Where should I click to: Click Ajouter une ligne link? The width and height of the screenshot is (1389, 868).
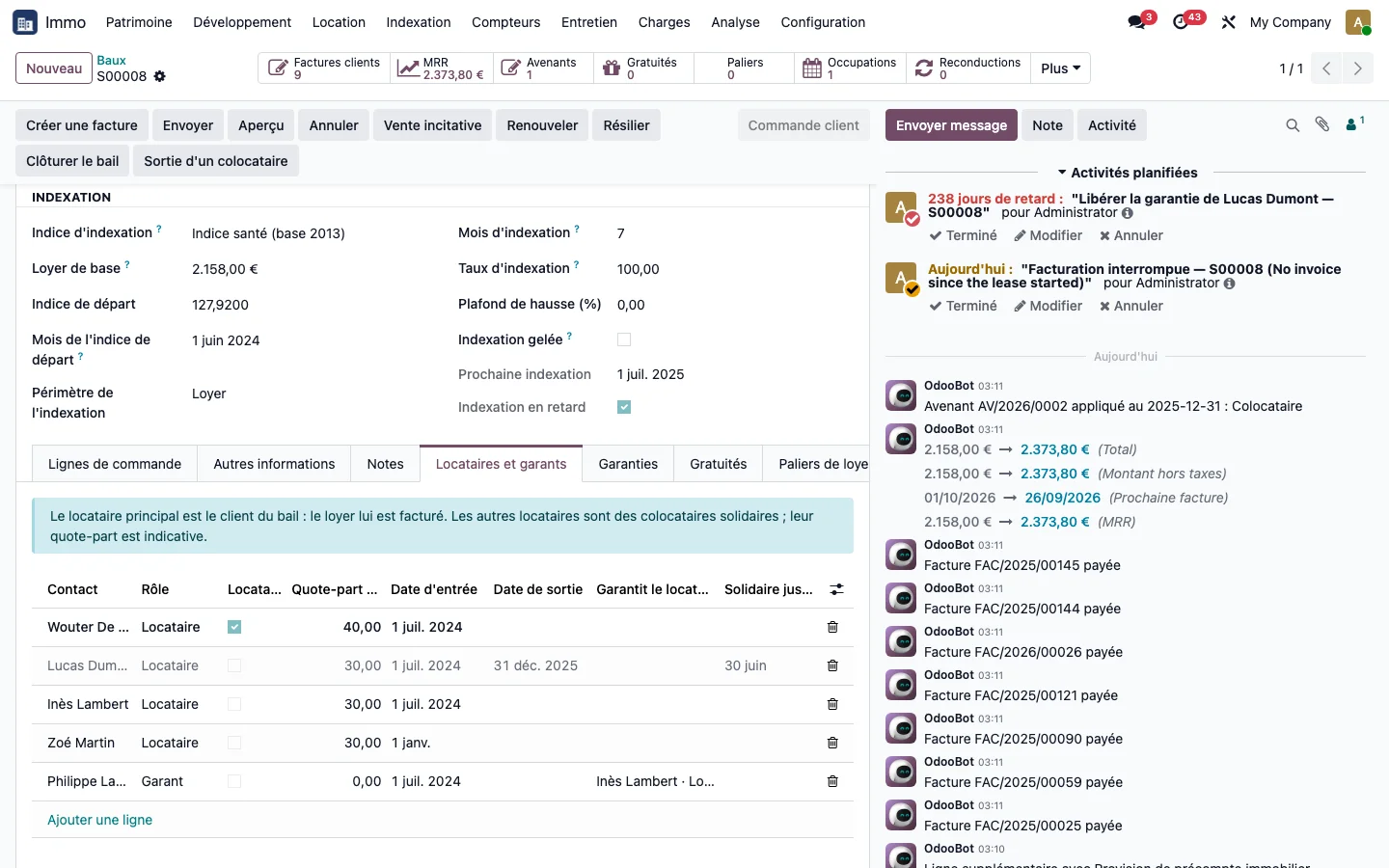(100, 820)
